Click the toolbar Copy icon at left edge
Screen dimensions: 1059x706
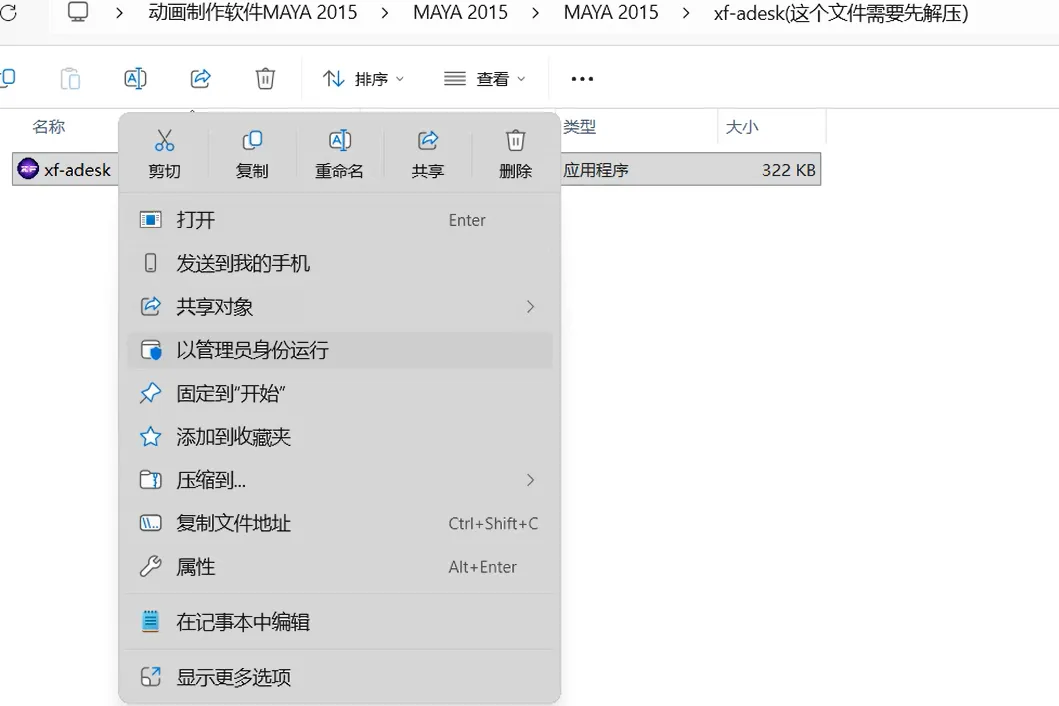pyautogui.click(x=7, y=78)
